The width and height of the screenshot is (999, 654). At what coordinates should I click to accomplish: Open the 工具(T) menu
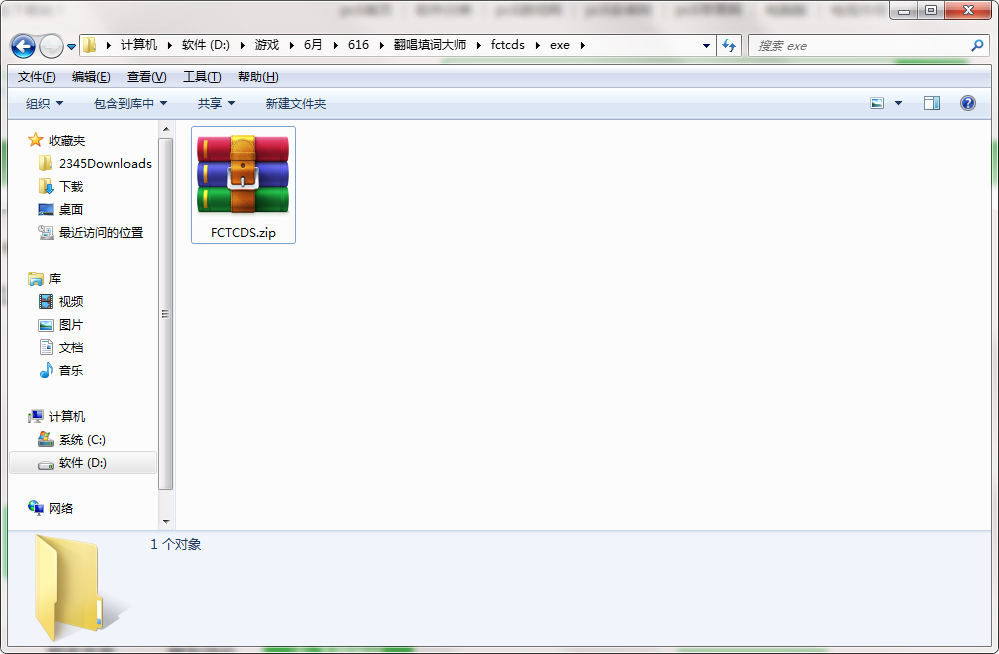tap(201, 77)
